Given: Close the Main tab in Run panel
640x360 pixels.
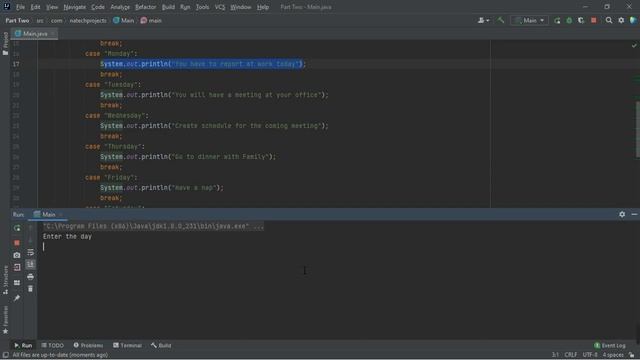Looking at the screenshot, I should (x=61, y=214).
